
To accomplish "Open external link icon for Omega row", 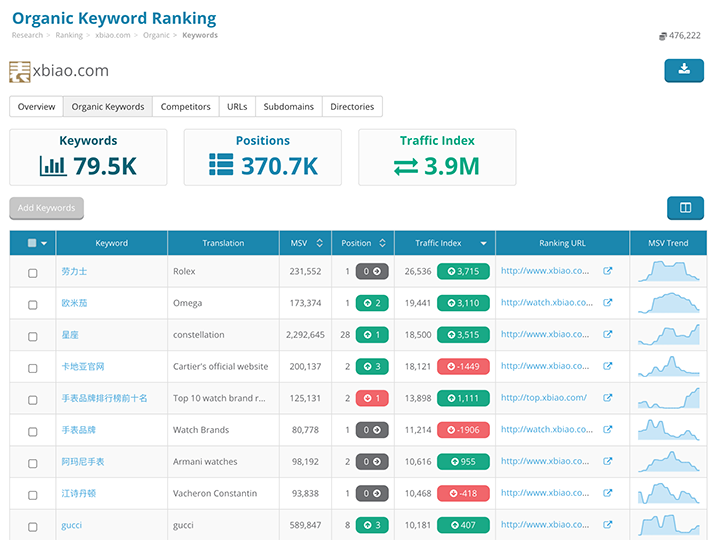I will pos(608,303).
